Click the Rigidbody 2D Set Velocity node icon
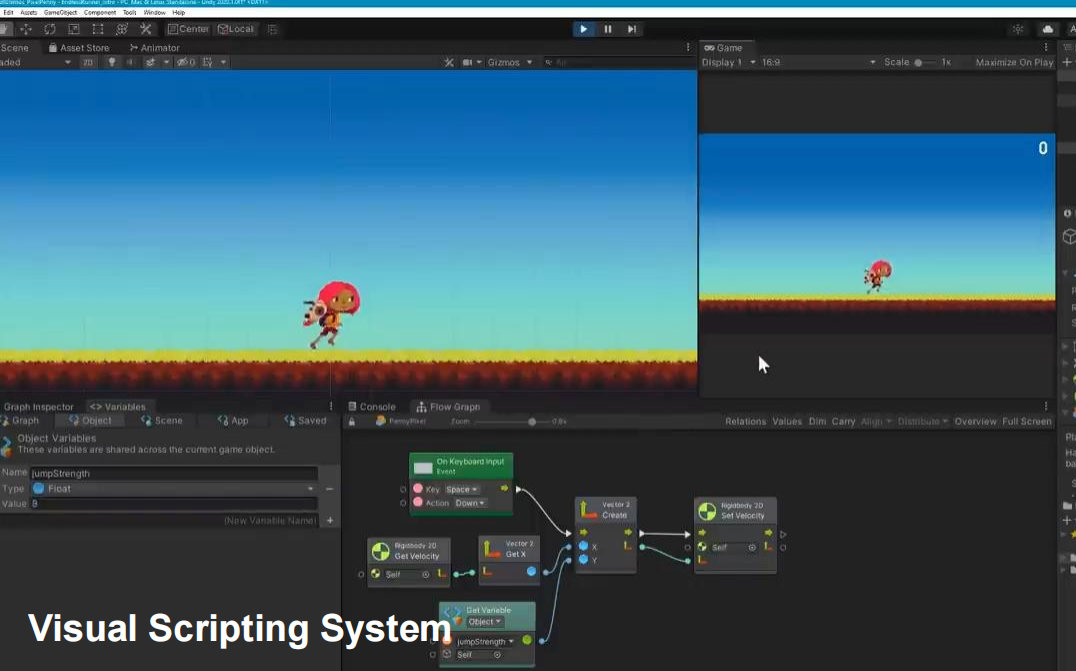 tap(707, 511)
